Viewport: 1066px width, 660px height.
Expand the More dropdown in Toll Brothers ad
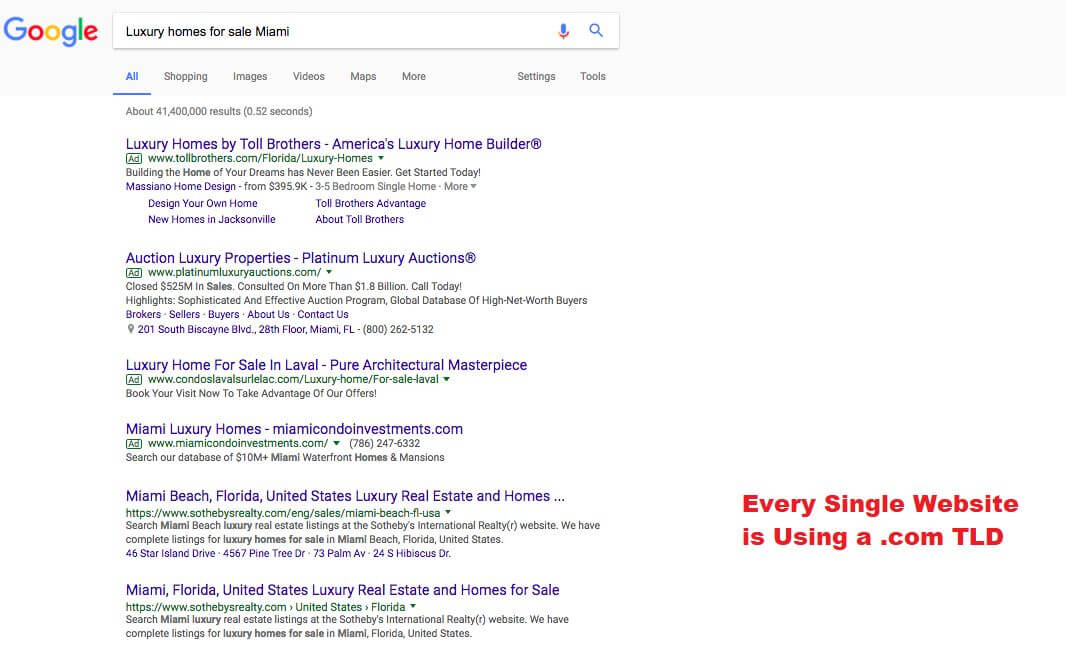click(460, 186)
